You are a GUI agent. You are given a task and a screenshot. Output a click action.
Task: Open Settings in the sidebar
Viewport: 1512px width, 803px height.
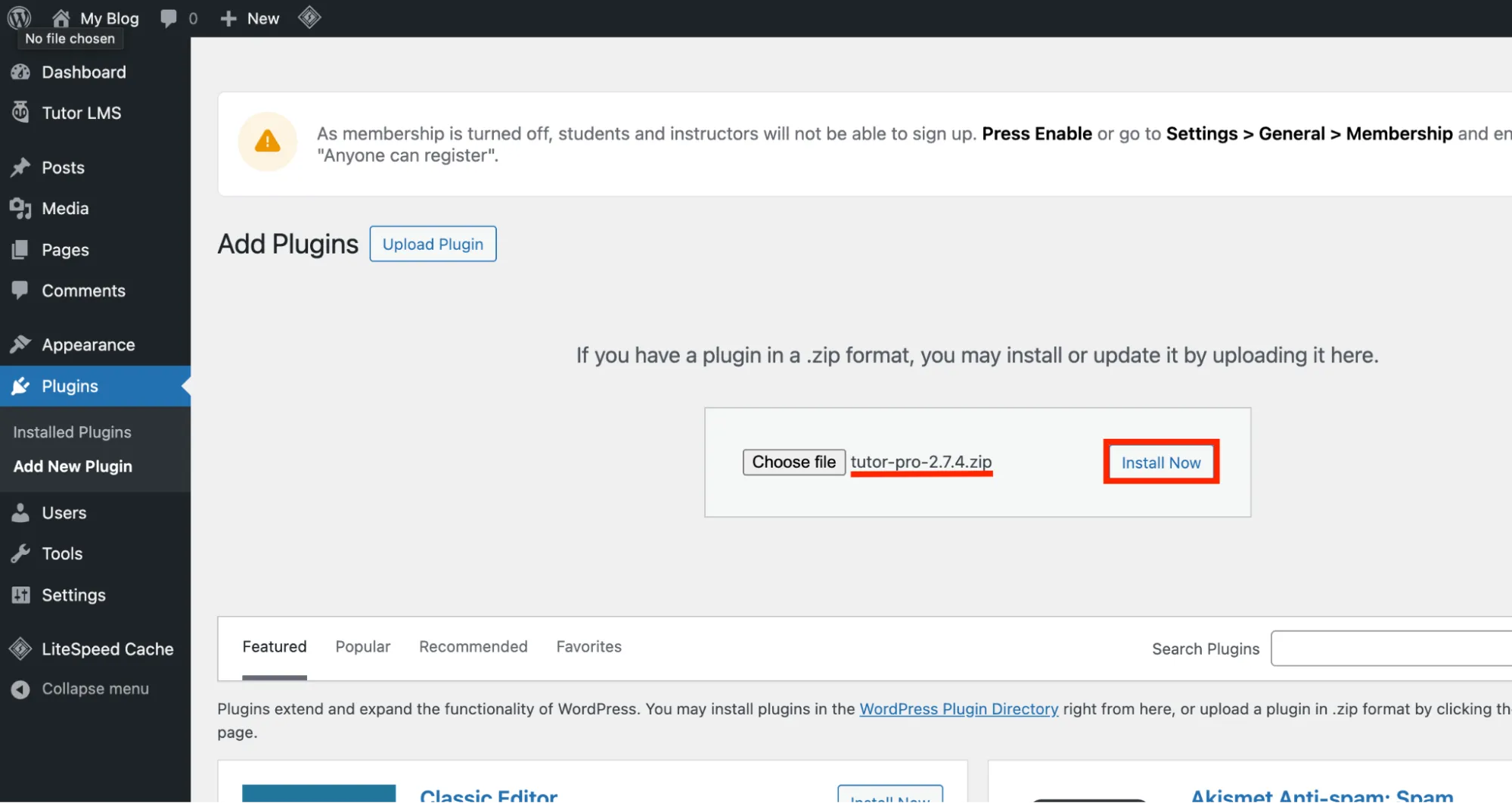[73, 595]
